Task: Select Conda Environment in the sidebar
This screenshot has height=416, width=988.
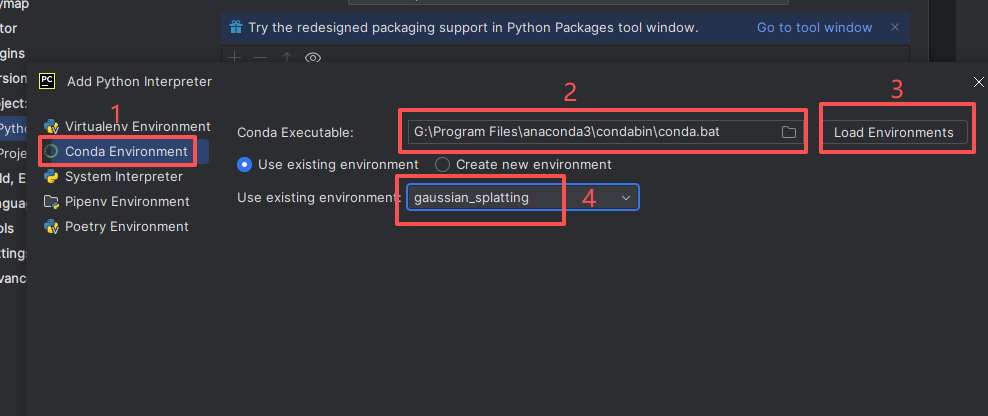Action: point(125,152)
